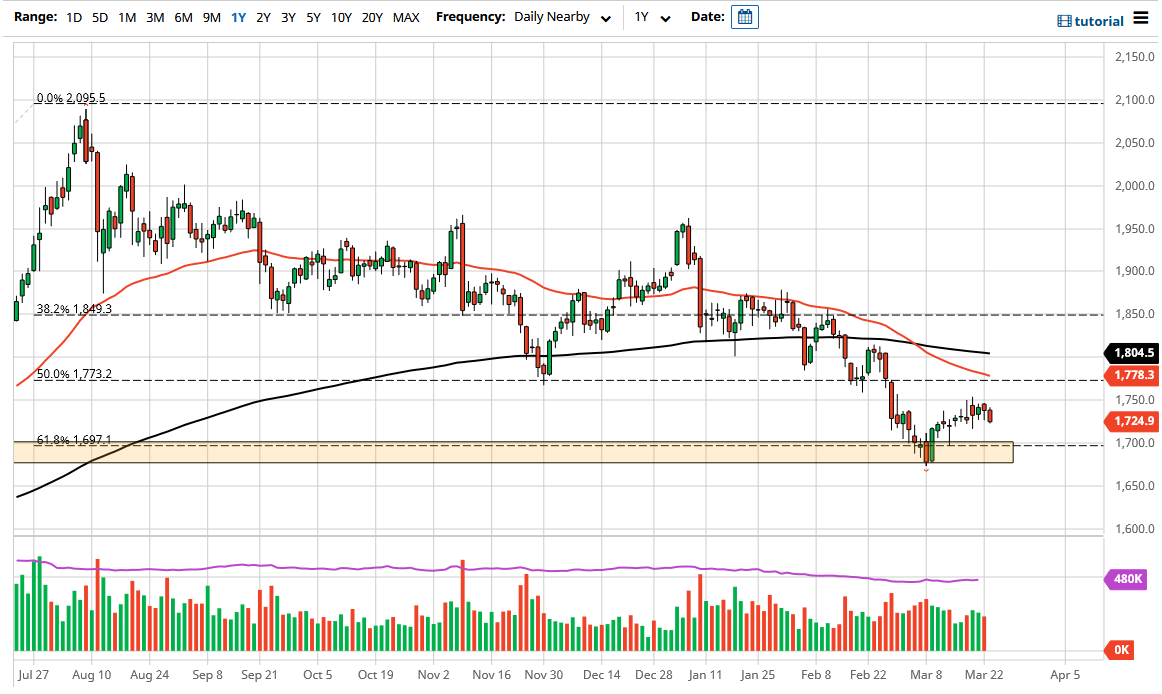Click the 1,650.0 price axis label

(x=1135, y=486)
